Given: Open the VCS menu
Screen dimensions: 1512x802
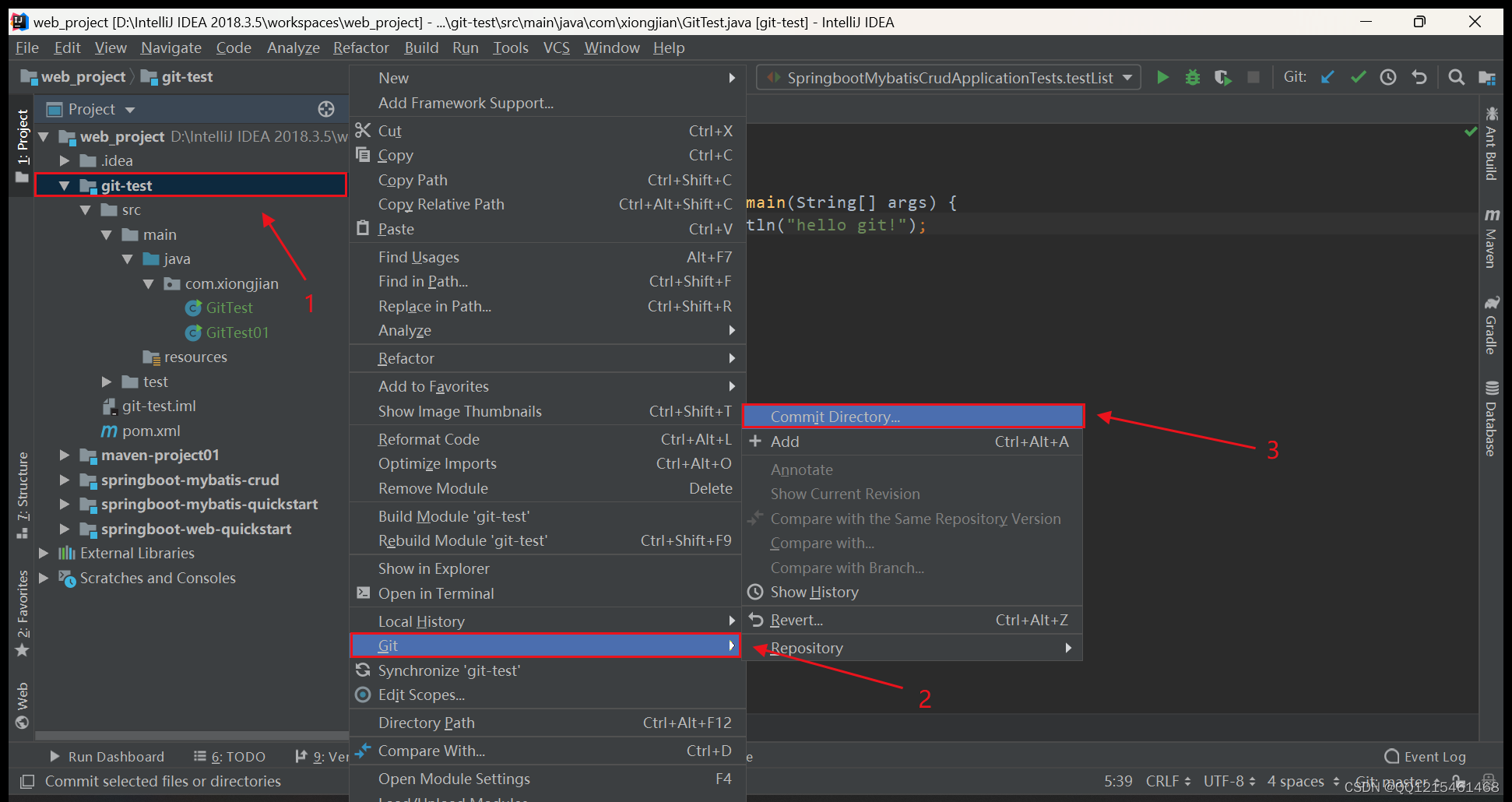Looking at the screenshot, I should [556, 47].
